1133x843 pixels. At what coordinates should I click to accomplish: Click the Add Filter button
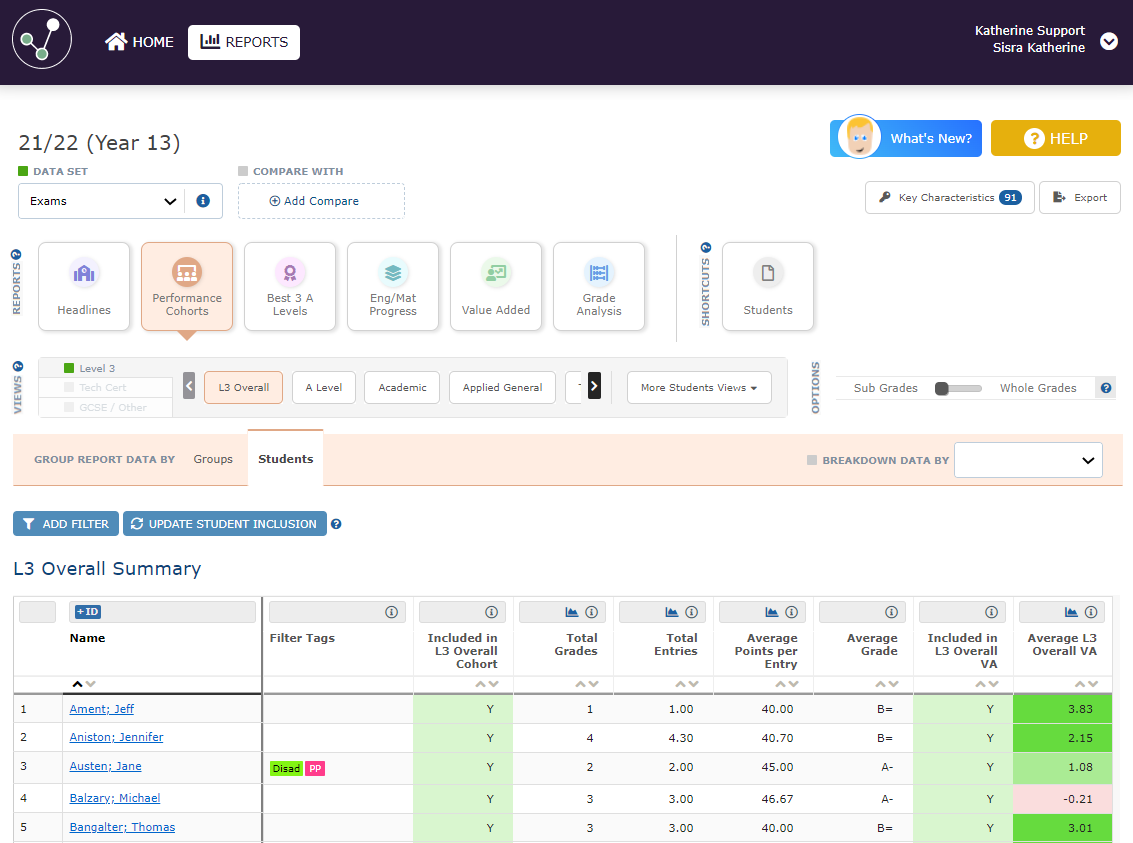[66, 524]
